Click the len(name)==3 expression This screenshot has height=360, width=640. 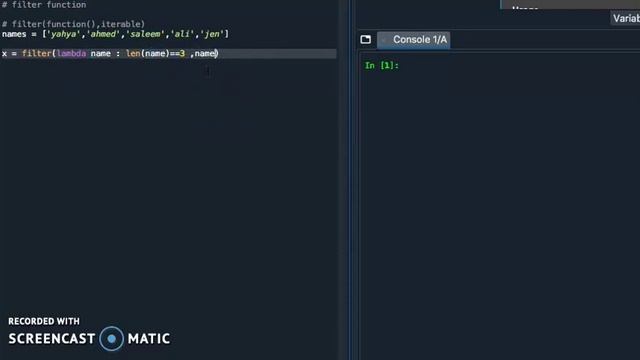pyautogui.click(x=155, y=53)
